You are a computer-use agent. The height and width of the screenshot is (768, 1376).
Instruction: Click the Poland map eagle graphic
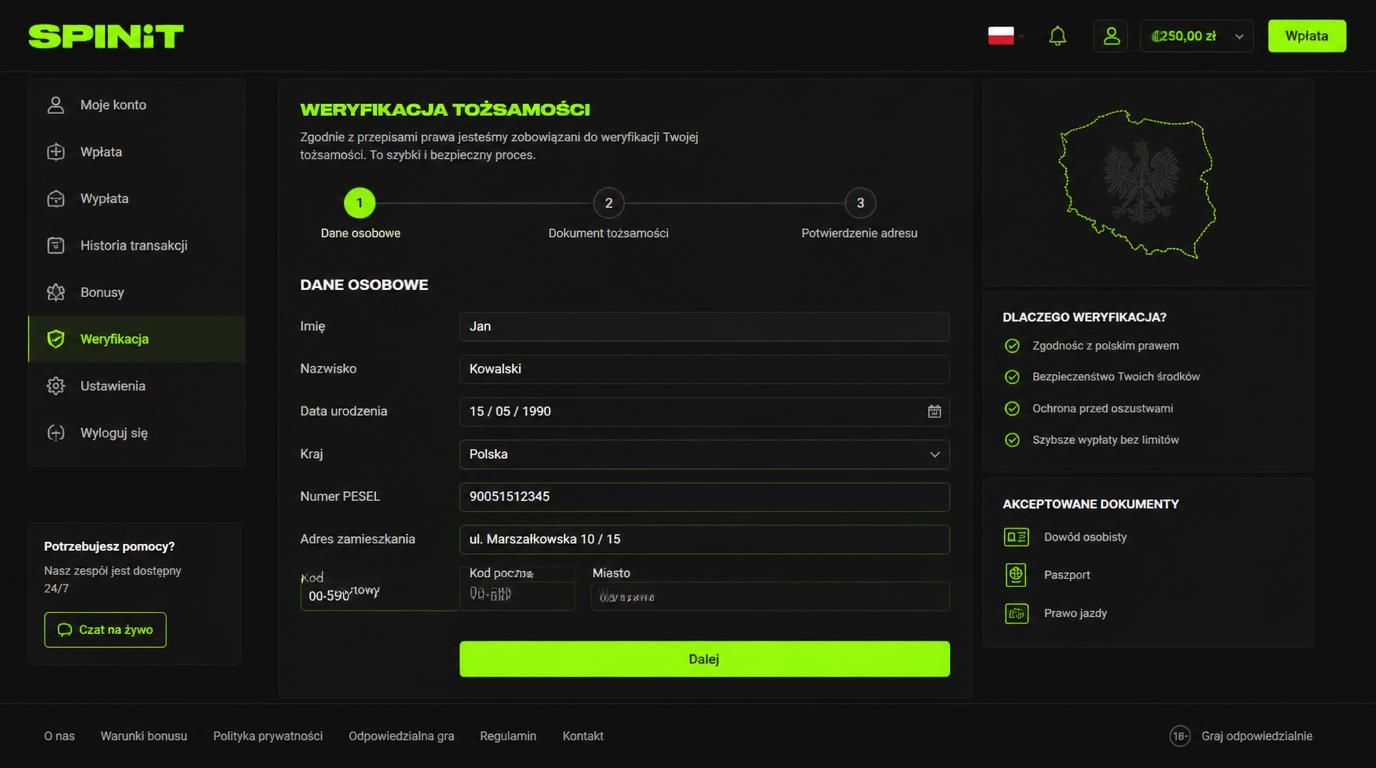tap(1138, 184)
